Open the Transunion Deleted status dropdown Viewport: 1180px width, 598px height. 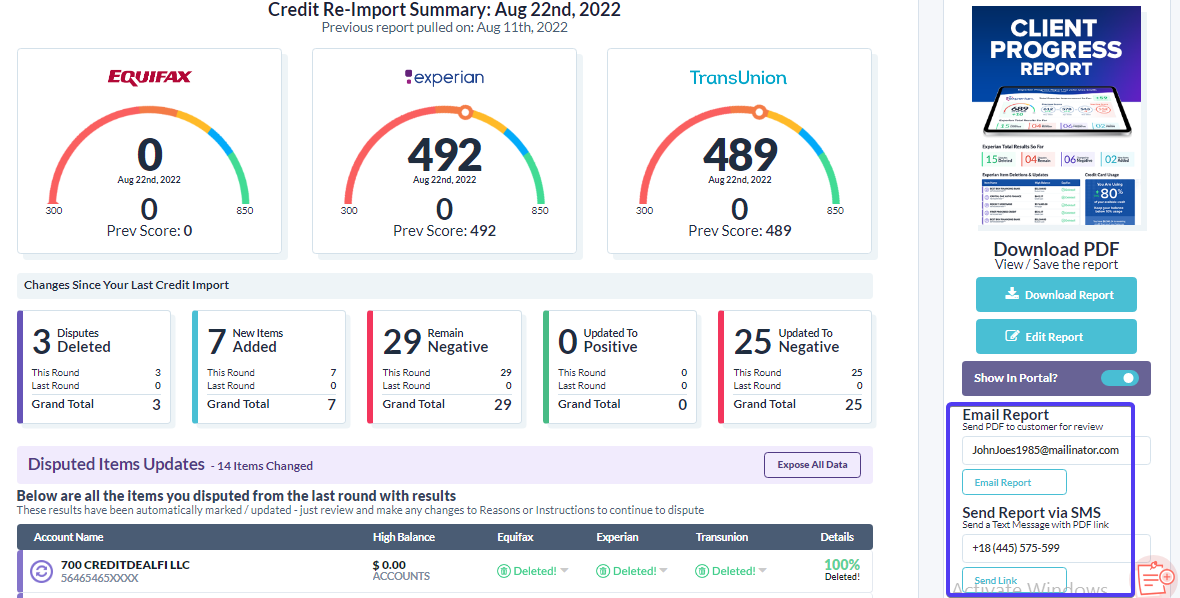762,571
